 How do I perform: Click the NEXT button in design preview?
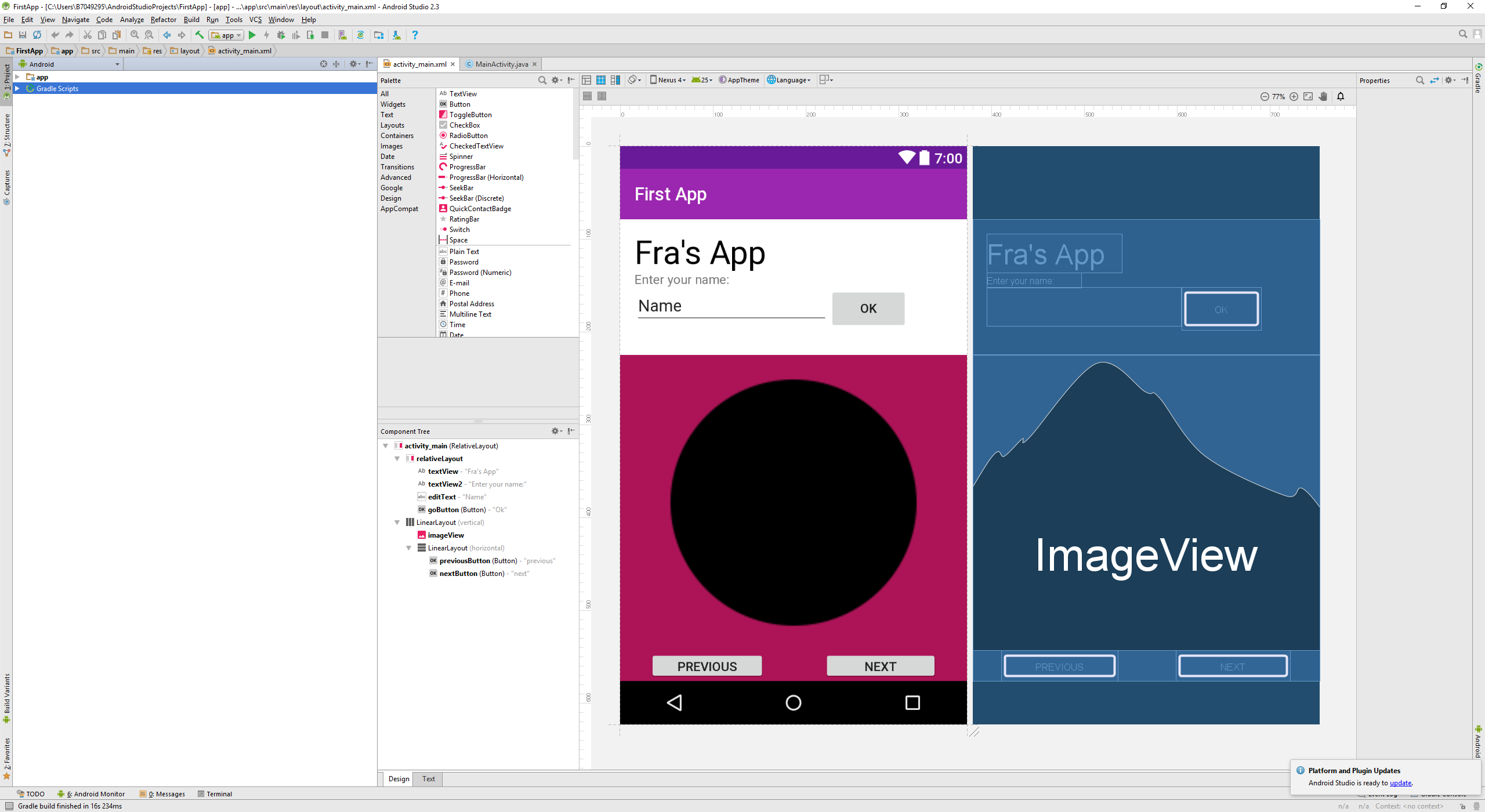pos(881,666)
